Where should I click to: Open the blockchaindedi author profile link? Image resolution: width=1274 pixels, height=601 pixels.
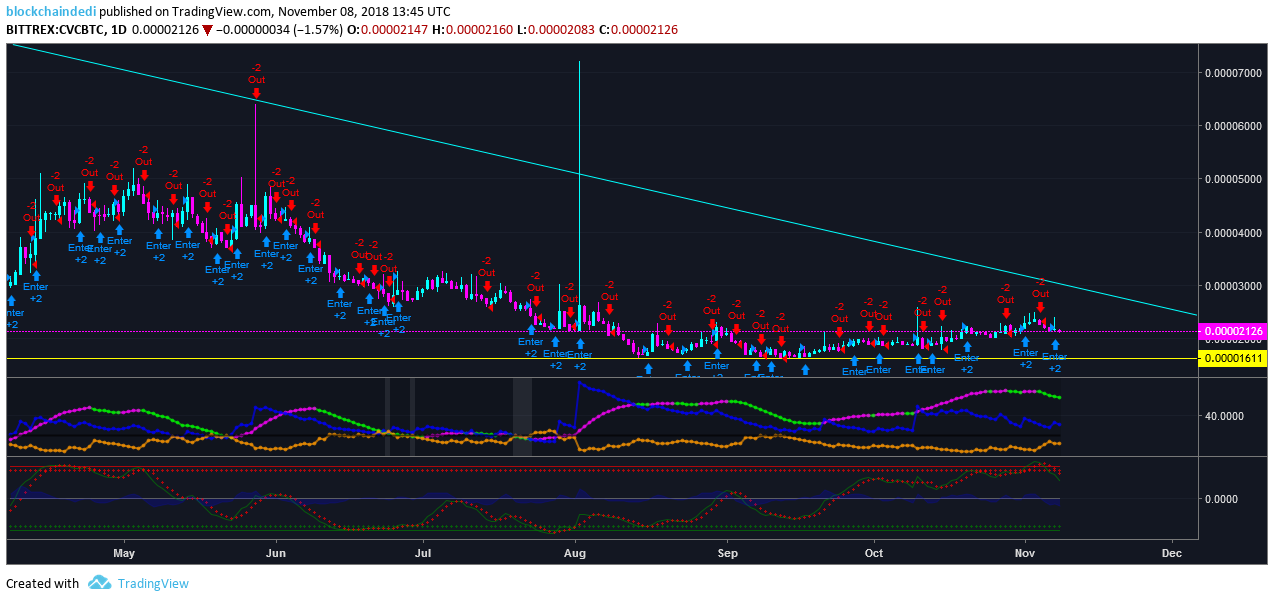click(x=51, y=12)
